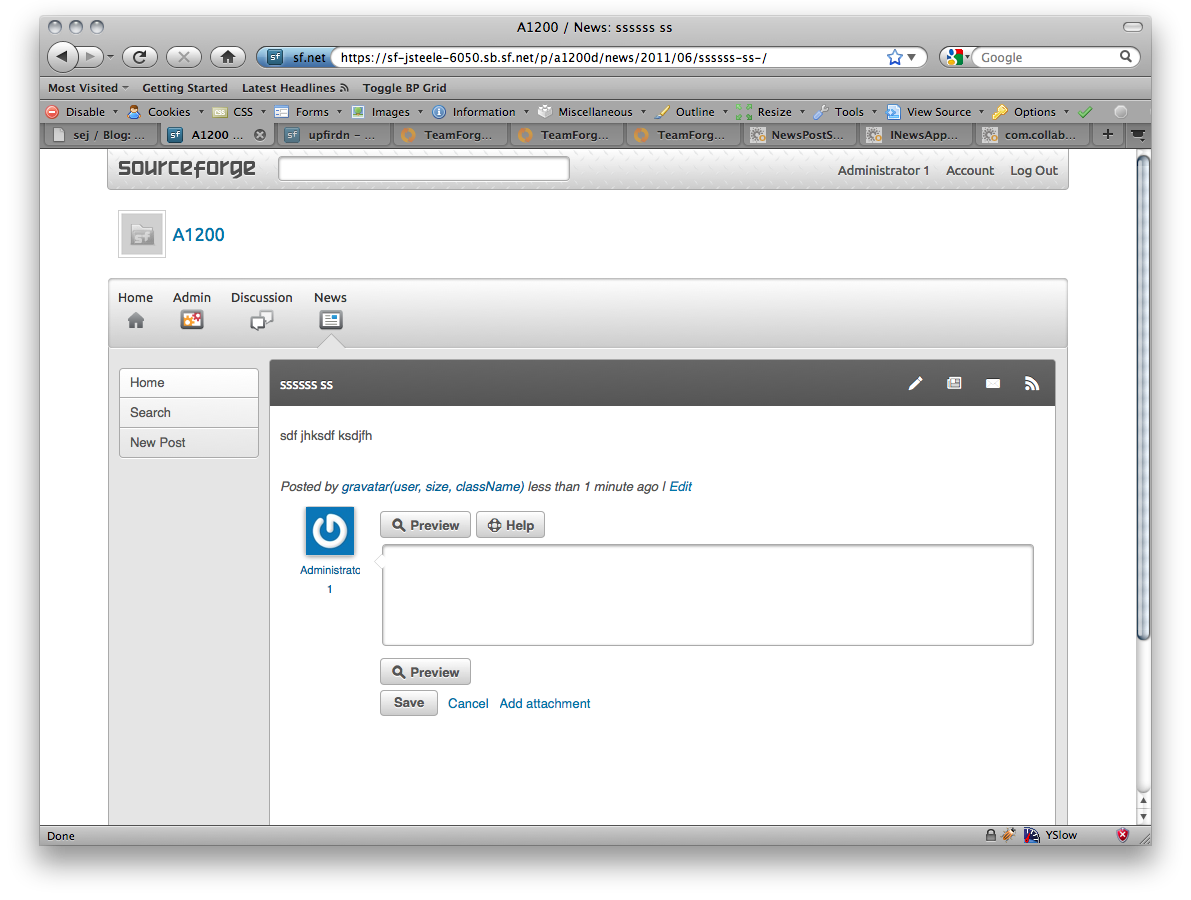The height and width of the screenshot is (900, 1191).
Task: Click the browser home button
Action: (227, 57)
